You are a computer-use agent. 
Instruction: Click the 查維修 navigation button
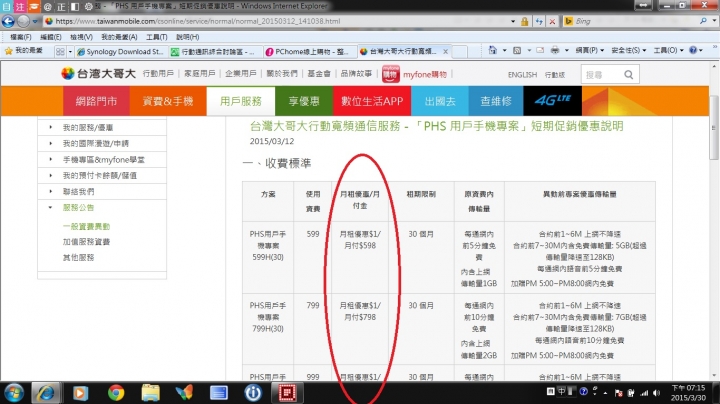(x=496, y=101)
